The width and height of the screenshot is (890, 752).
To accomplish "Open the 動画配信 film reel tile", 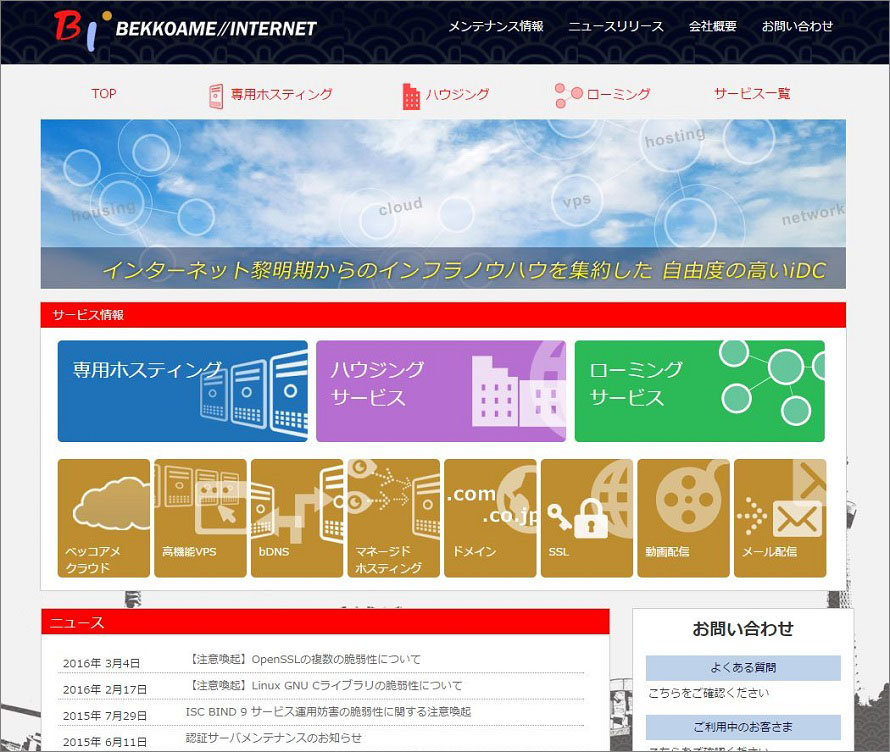I will point(683,518).
